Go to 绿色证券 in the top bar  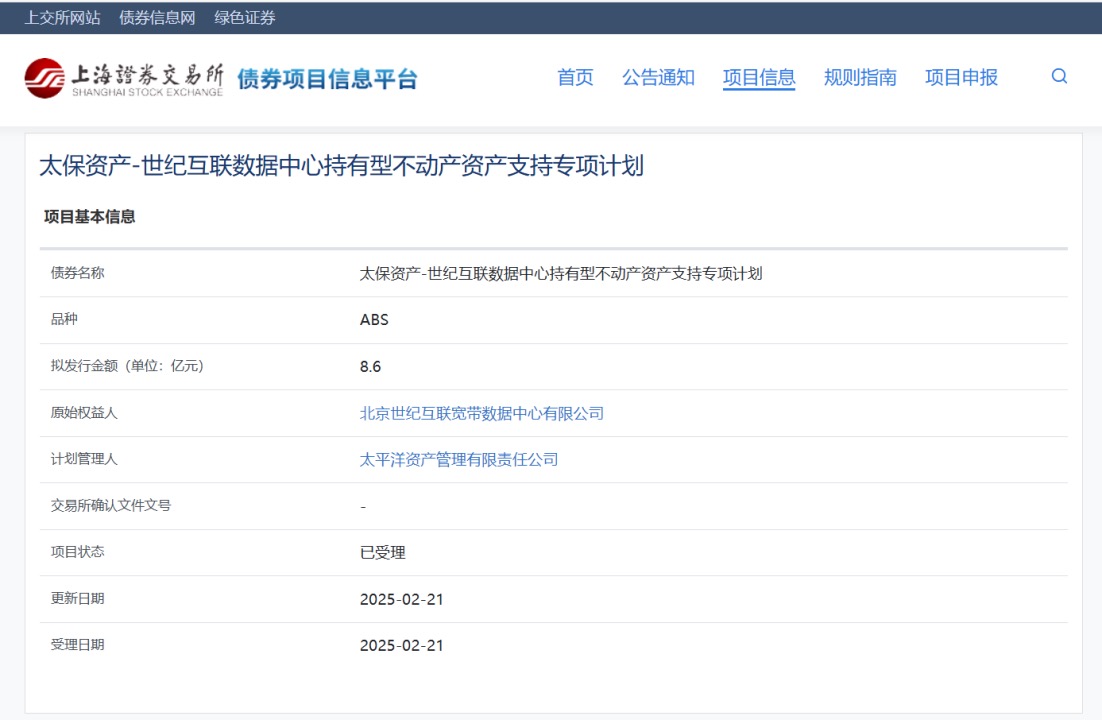[x=245, y=17]
